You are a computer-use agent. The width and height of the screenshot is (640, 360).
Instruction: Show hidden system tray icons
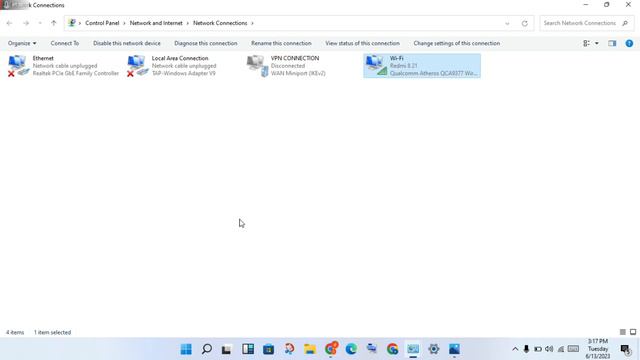pos(515,349)
